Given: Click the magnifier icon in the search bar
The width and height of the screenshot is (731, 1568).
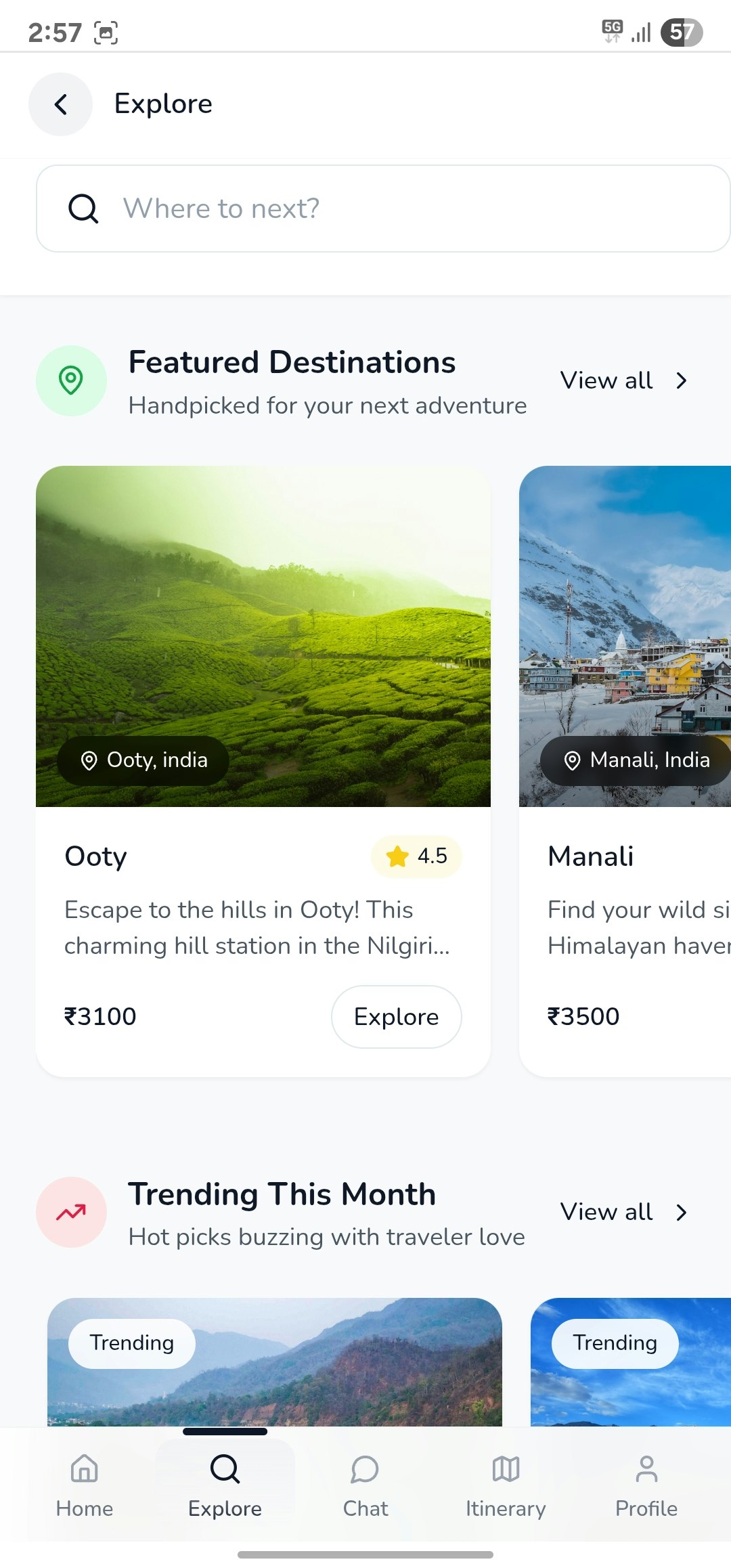Looking at the screenshot, I should (81, 208).
